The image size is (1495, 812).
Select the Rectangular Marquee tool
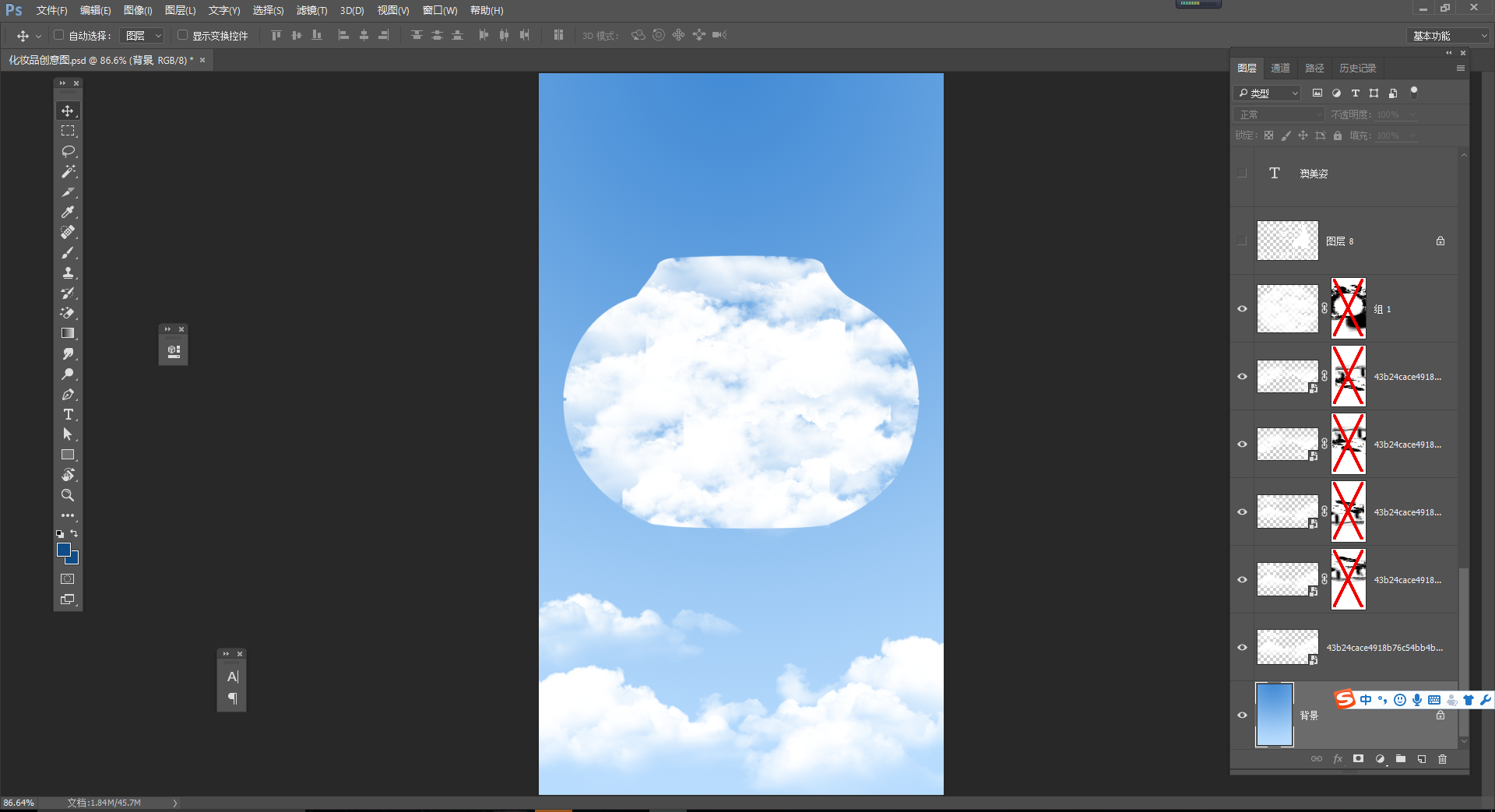coord(68,131)
